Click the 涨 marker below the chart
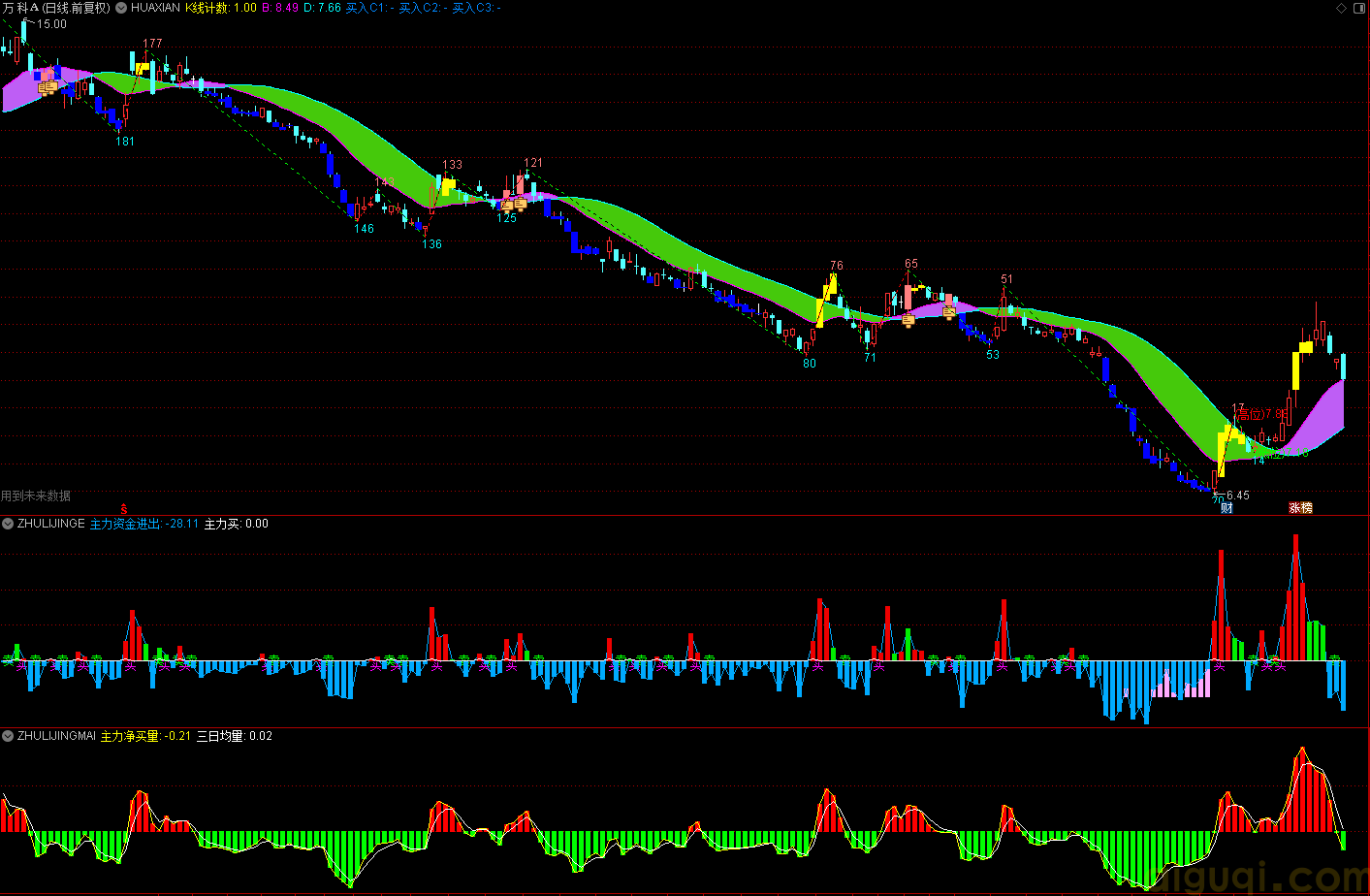The width and height of the screenshot is (1370, 896). tap(1294, 508)
